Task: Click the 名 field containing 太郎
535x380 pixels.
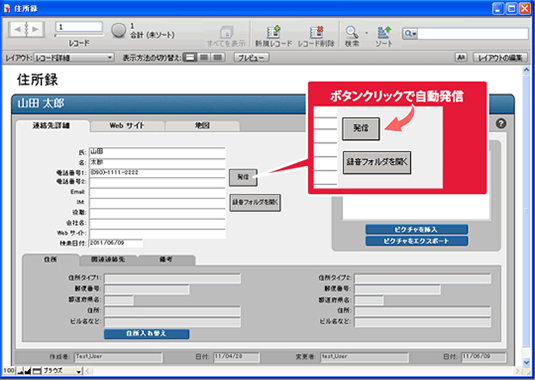Action: [x=157, y=162]
